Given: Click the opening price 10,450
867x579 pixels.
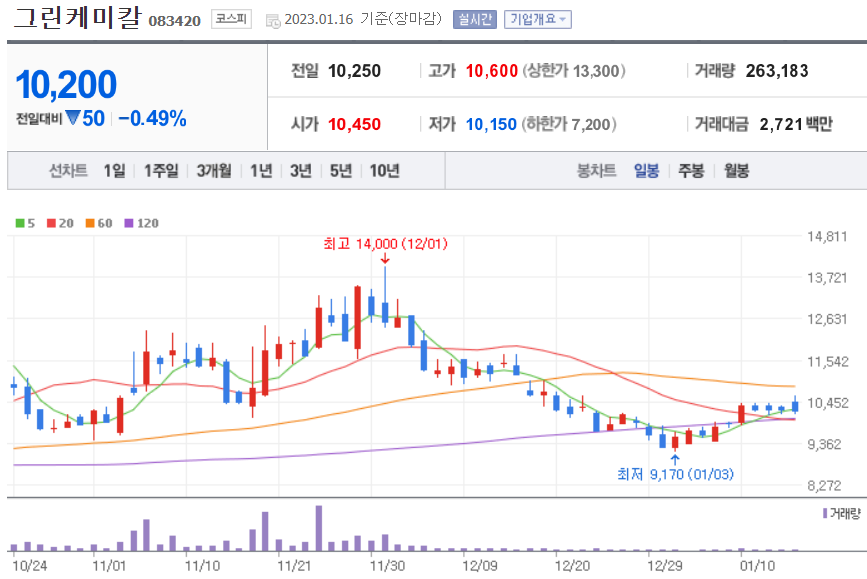Looking at the screenshot, I should (x=354, y=124).
